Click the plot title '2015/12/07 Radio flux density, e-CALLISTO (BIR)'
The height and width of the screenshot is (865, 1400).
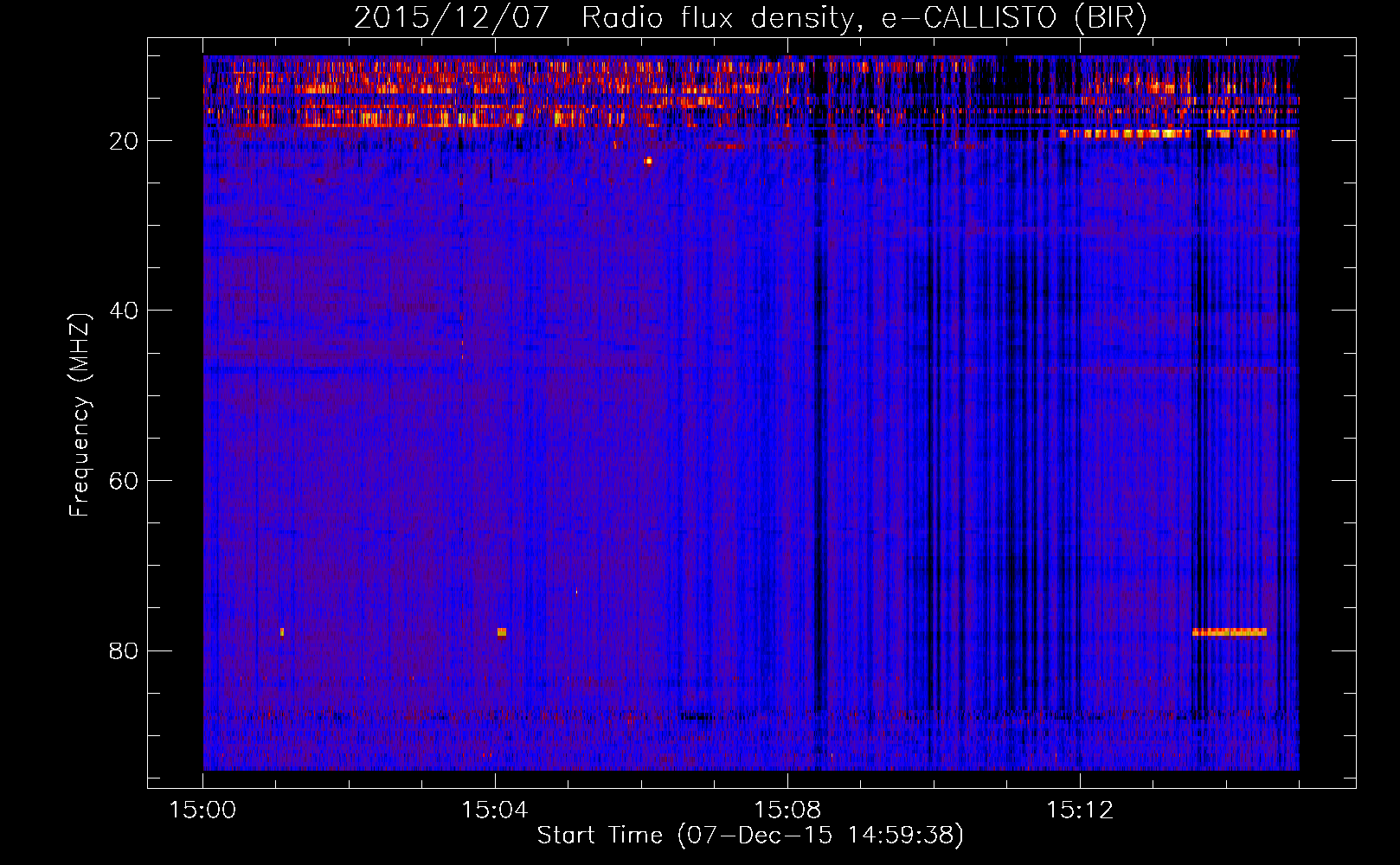click(x=750, y=16)
